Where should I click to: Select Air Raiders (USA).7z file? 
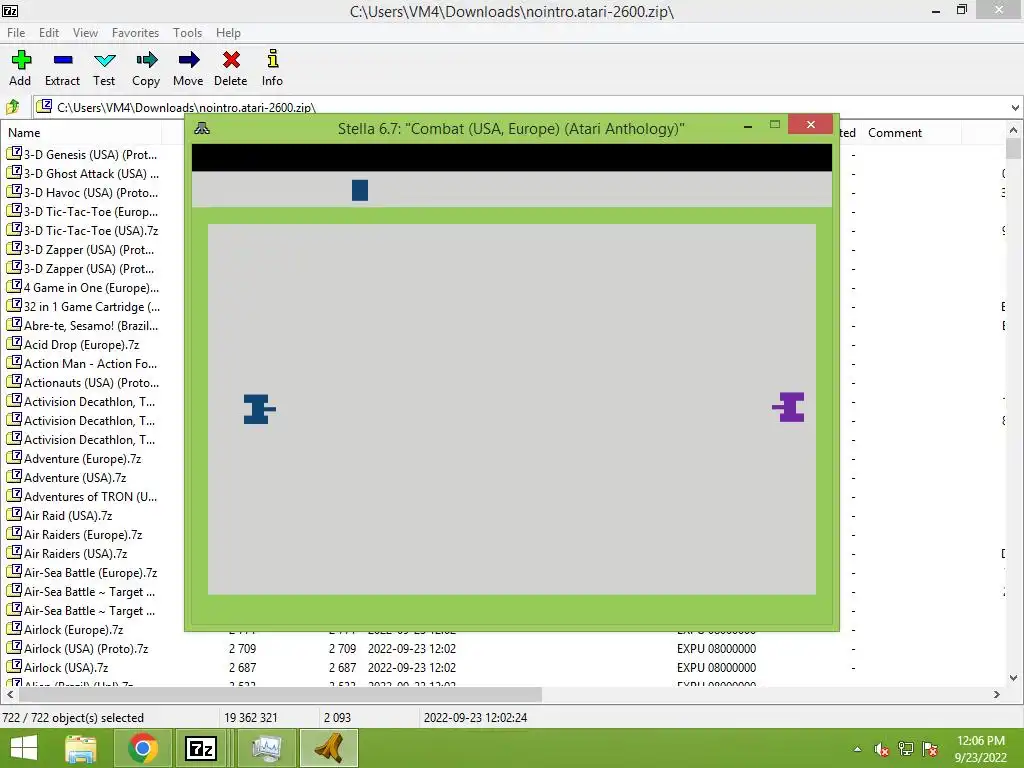(76, 554)
